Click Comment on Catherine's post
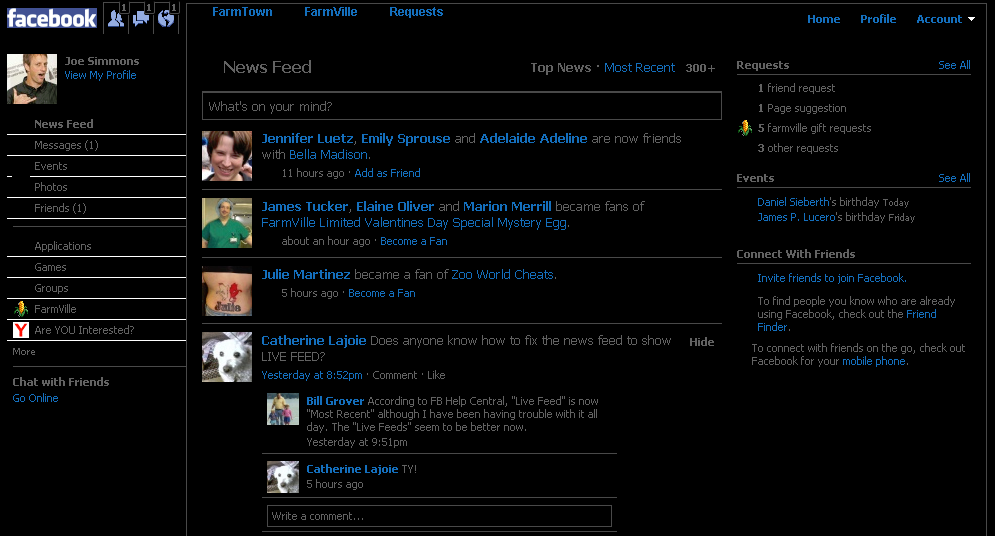 tap(395, 375)
